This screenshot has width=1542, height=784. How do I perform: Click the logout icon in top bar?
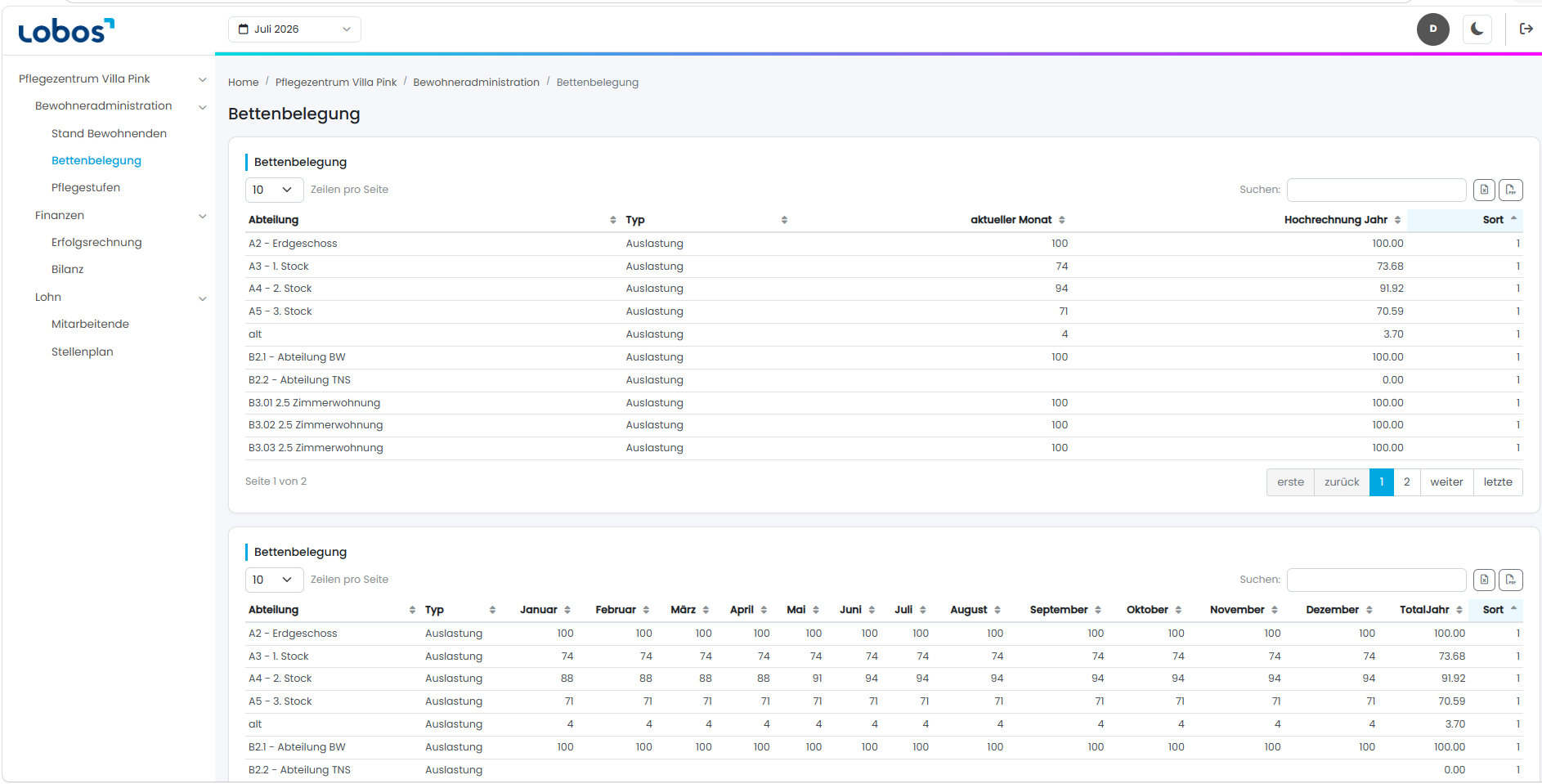(x=1526, y=29)
